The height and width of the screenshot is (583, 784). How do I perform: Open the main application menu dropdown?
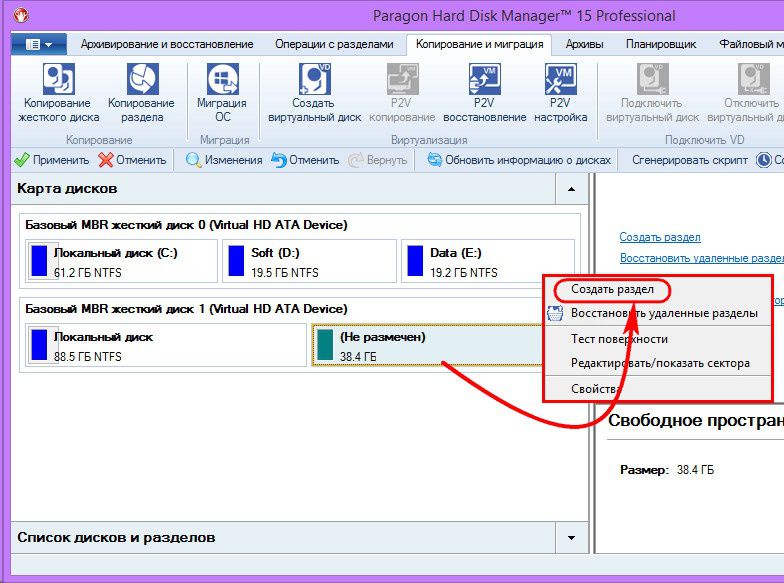coord(39,44)
